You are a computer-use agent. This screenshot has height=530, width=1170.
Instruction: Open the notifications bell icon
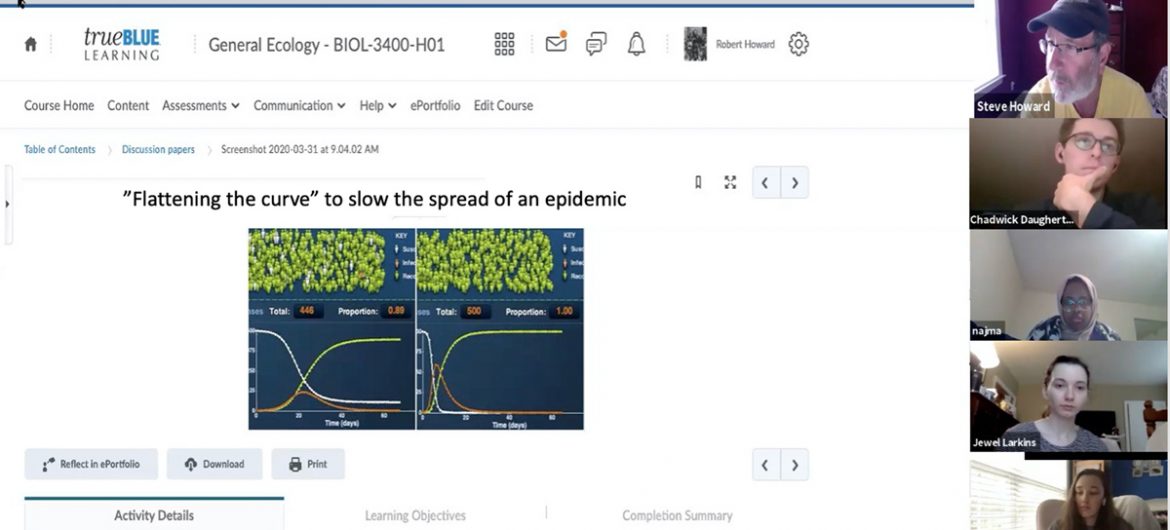[x=636, y=44]
